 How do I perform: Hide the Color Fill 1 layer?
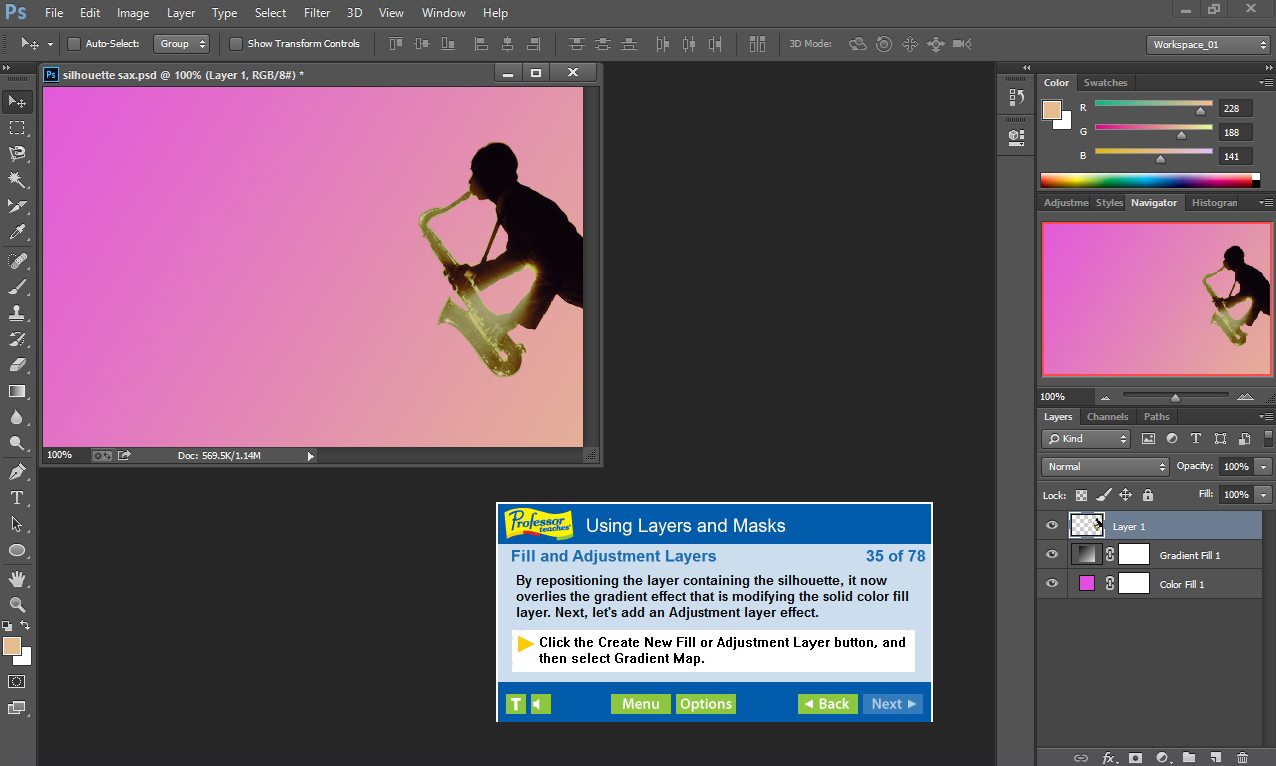[1051, 583]
